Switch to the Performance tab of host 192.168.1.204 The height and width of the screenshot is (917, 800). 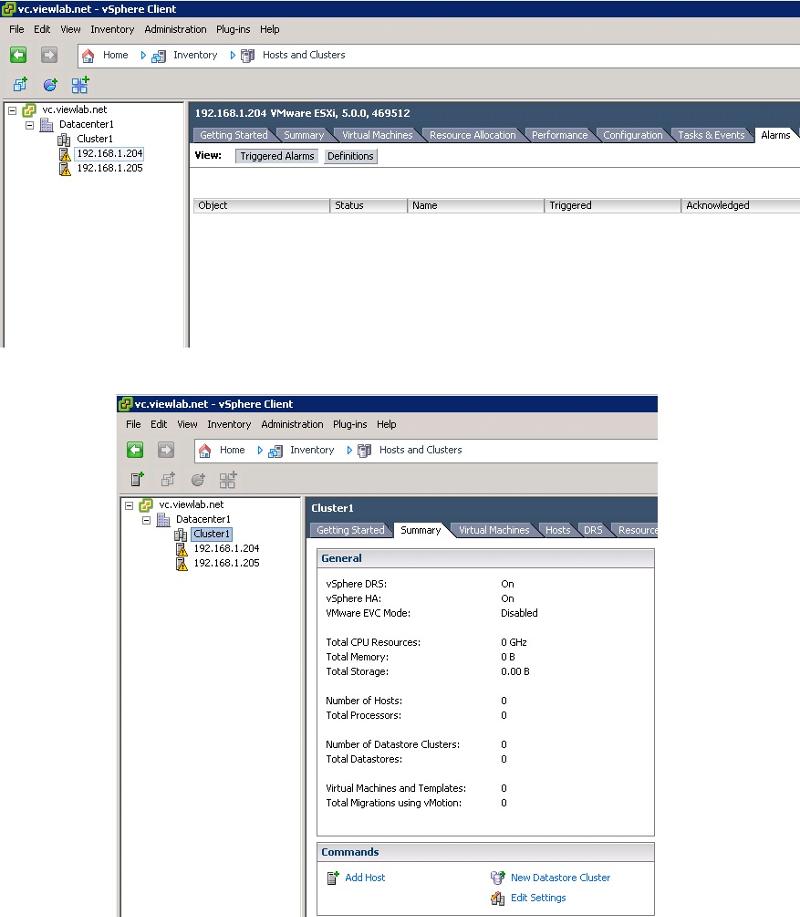pyautogui.click(x=560, y=135)
